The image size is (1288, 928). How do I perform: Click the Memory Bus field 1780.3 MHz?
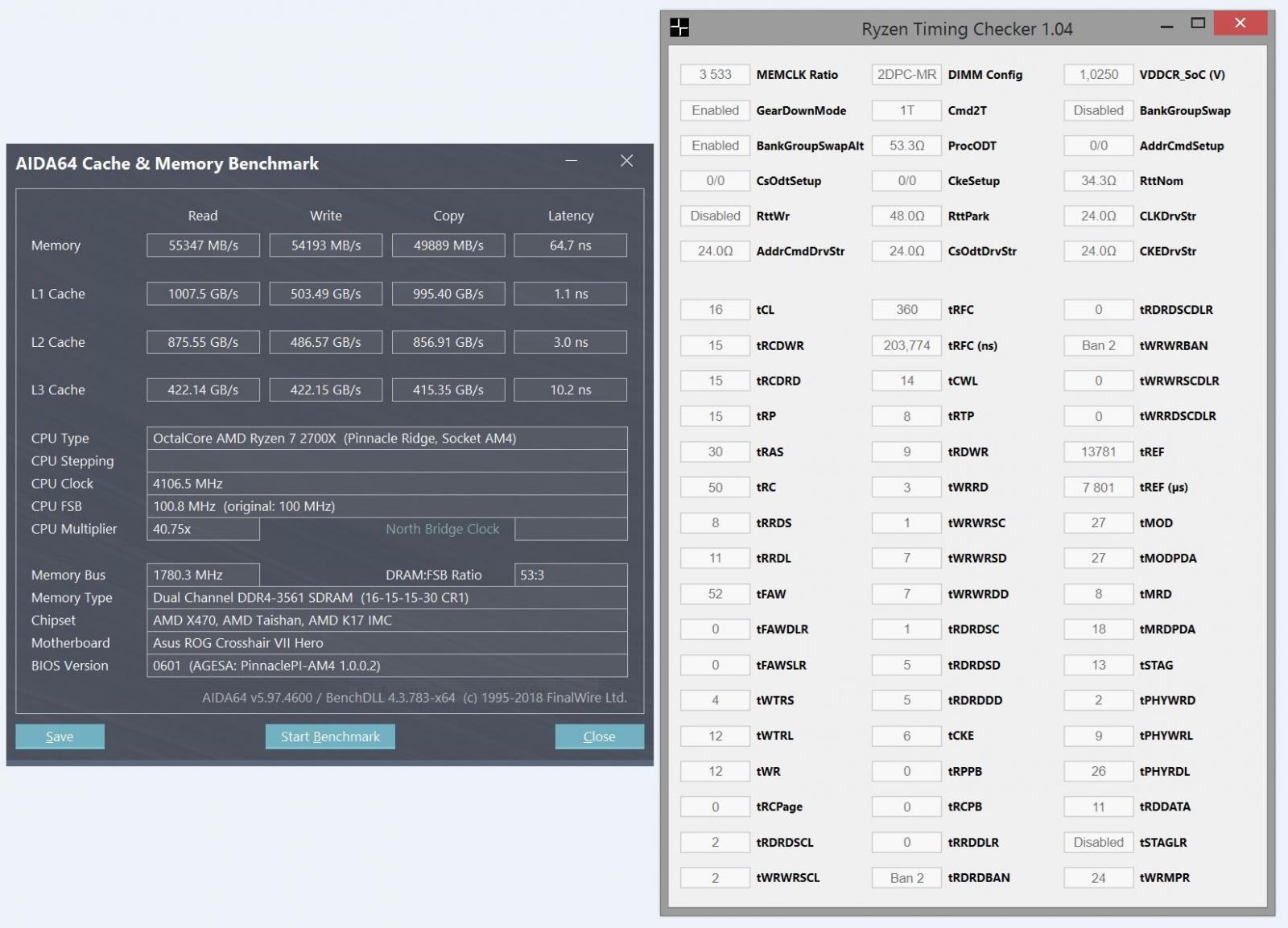(203, 575)
